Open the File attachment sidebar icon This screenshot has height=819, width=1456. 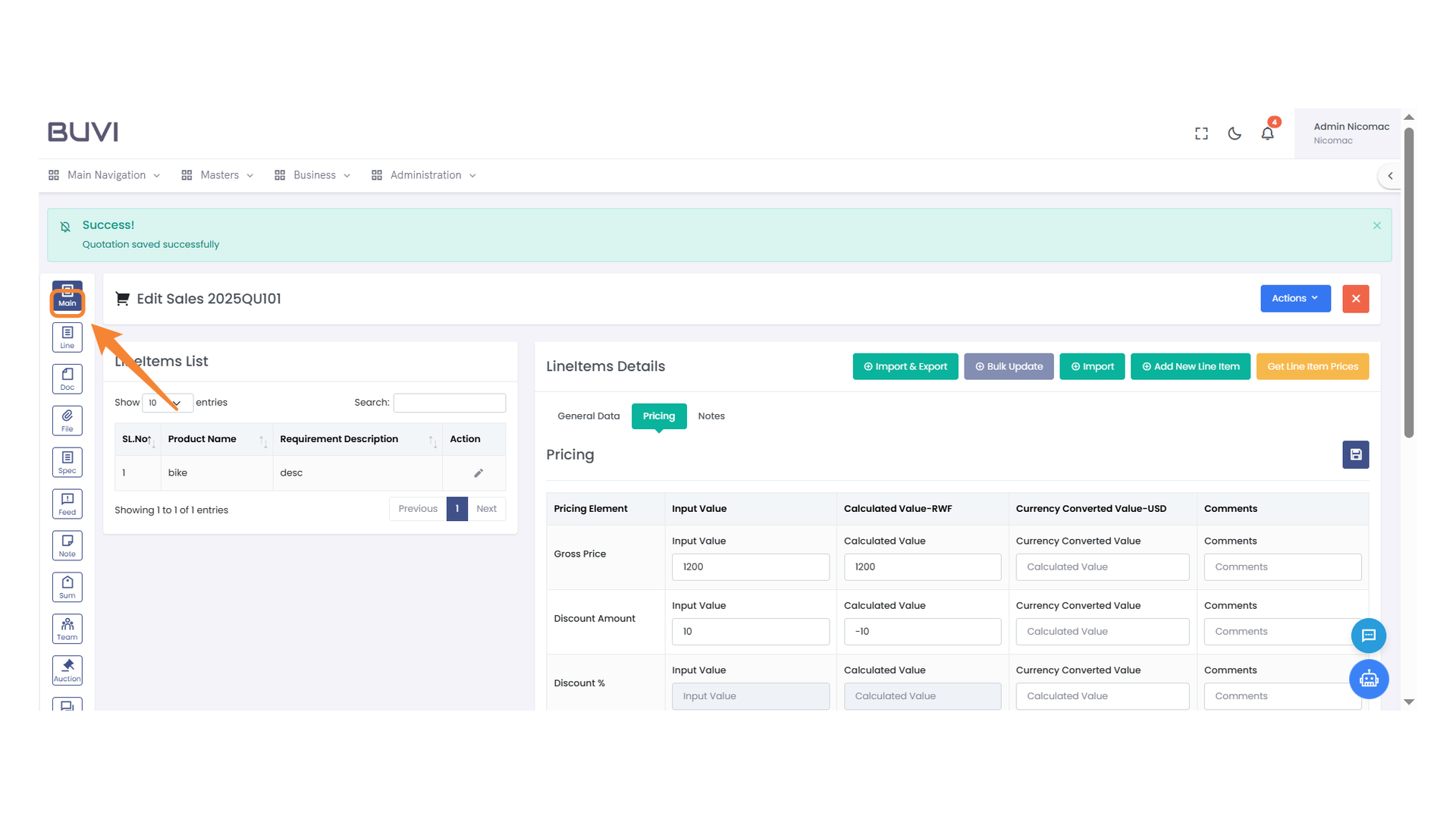[x=67, y=421]
